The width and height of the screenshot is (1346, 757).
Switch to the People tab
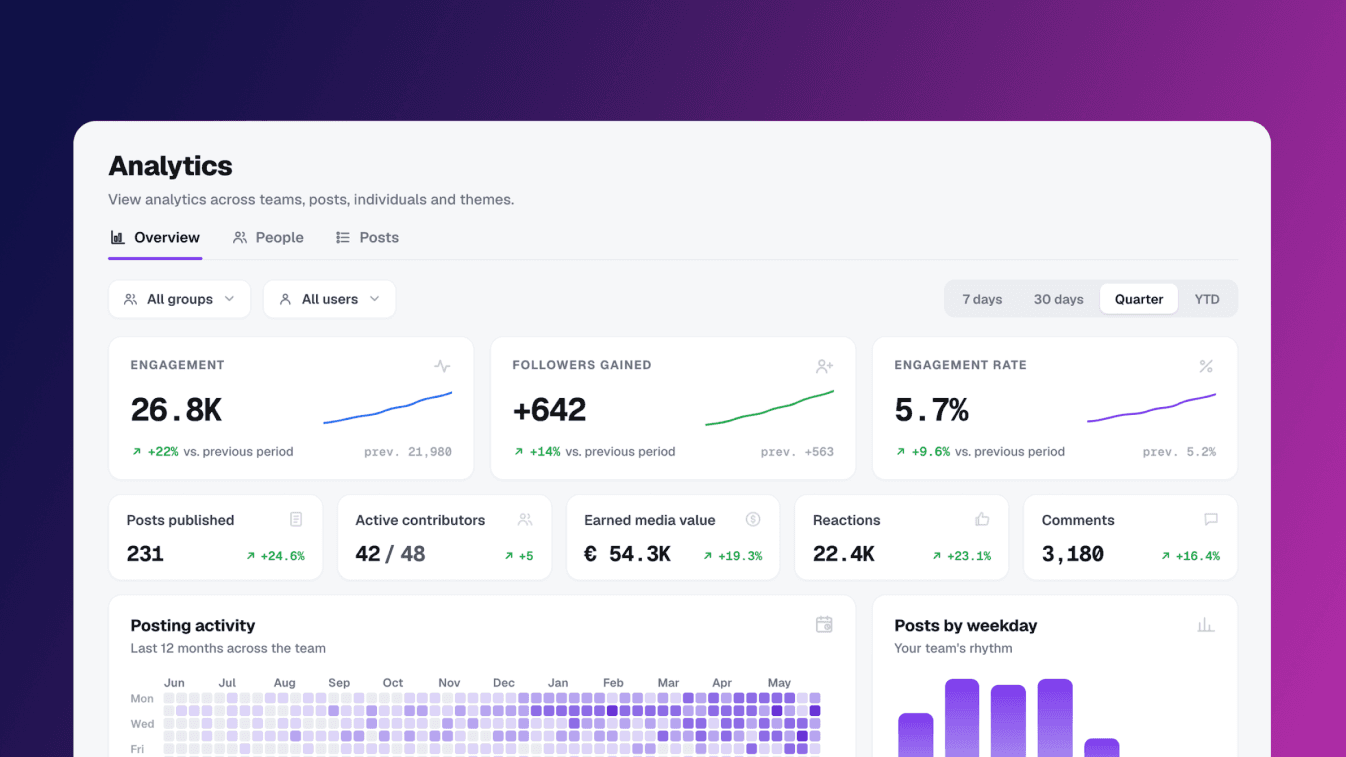[x=268, y=238]
